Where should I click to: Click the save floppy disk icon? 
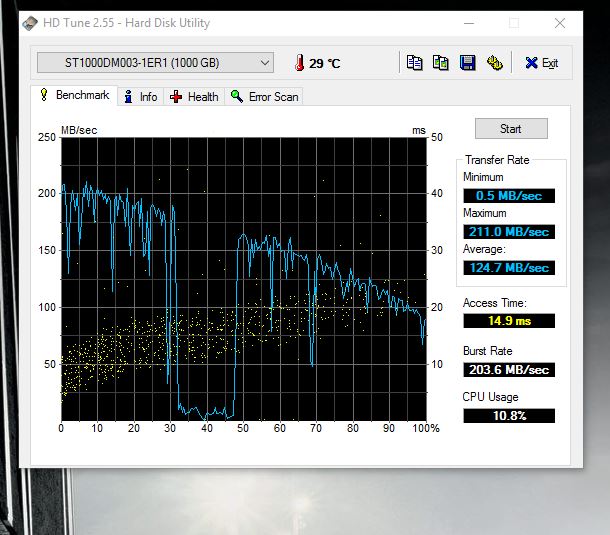click(467, 63)
